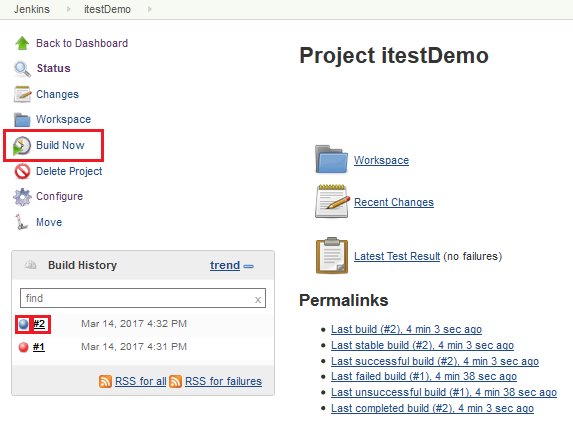
Task: Expand the itestDemo breadcrumb arrow
Action: (x=149, y=9)
